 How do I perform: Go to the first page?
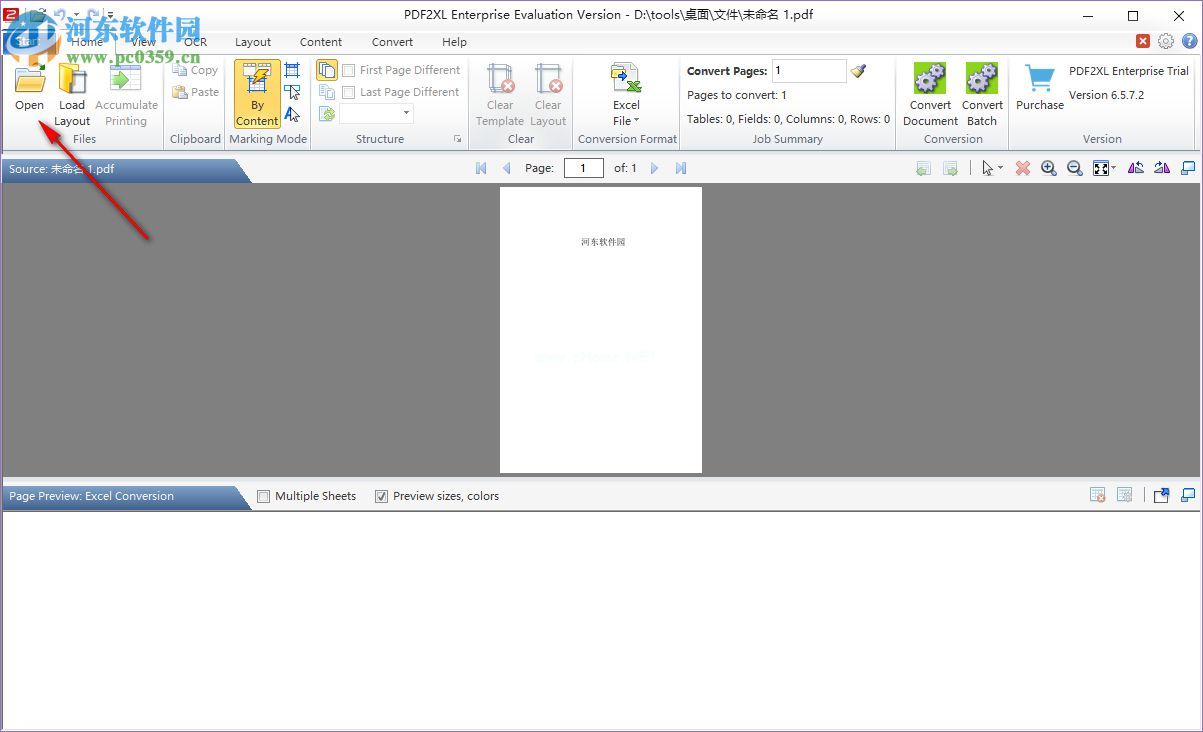tap(481, 168)
